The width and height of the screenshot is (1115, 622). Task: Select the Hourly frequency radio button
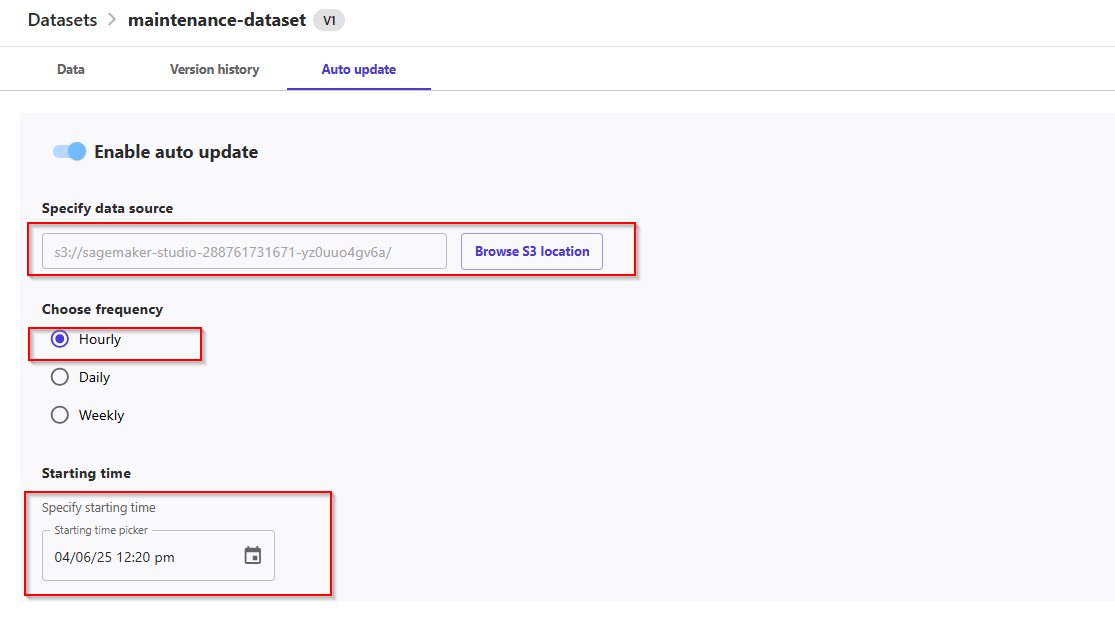pyautogui.click(x=60, y=339)
